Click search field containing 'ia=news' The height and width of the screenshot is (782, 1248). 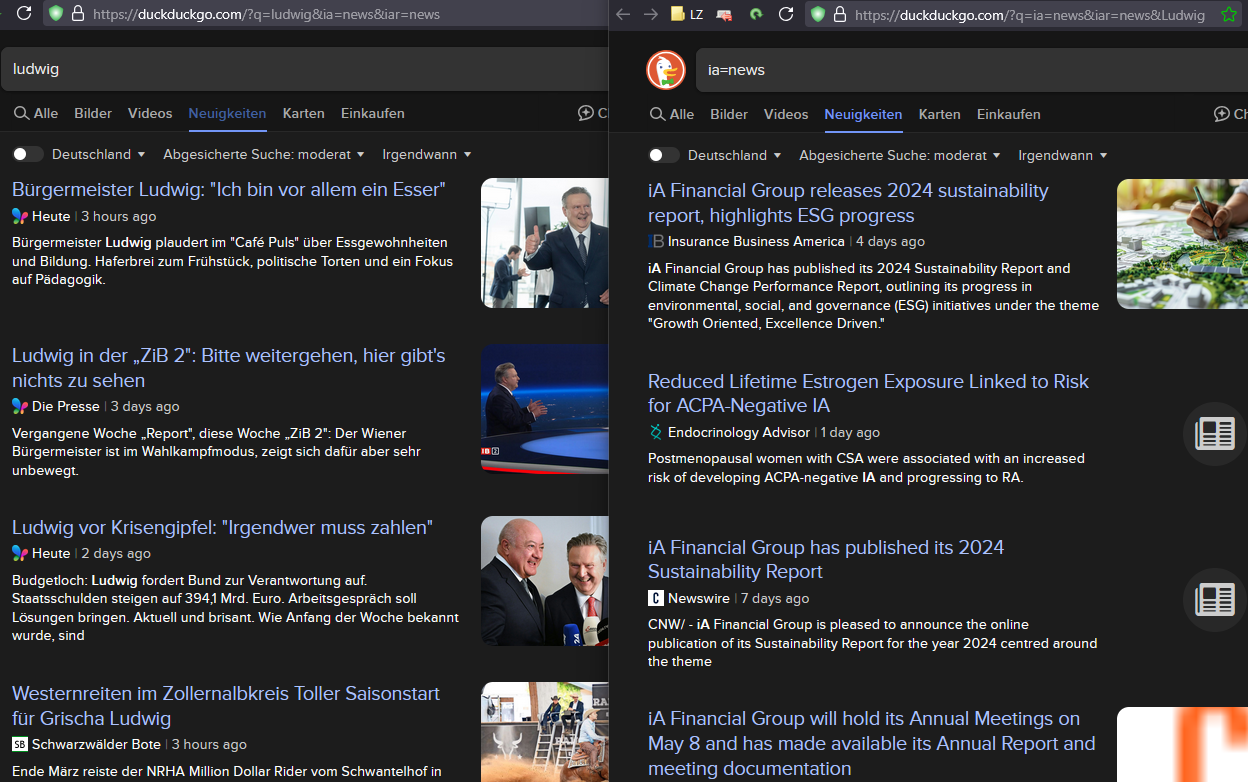click(x=972, y=70)
